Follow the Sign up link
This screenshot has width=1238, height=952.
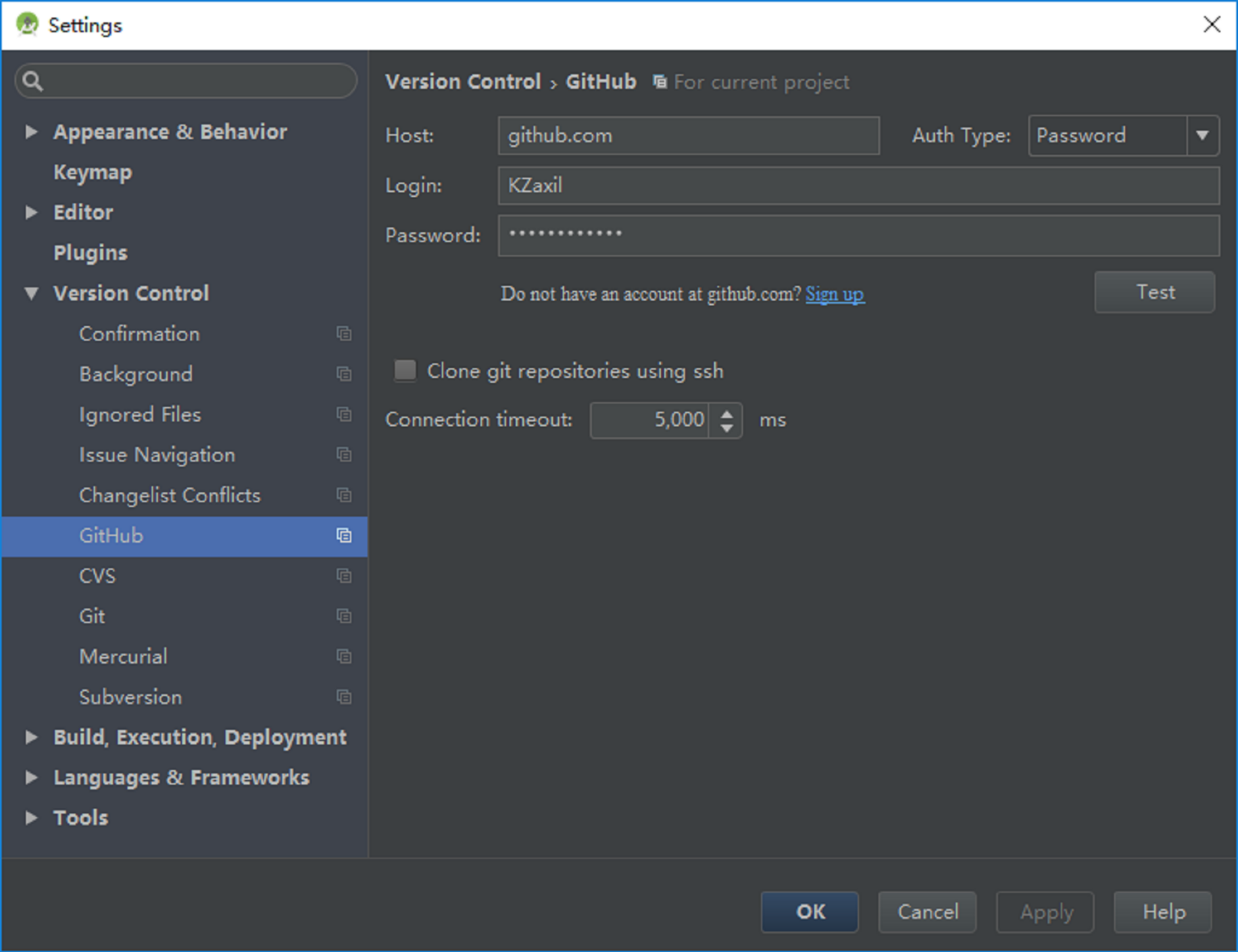click(835, 294)
